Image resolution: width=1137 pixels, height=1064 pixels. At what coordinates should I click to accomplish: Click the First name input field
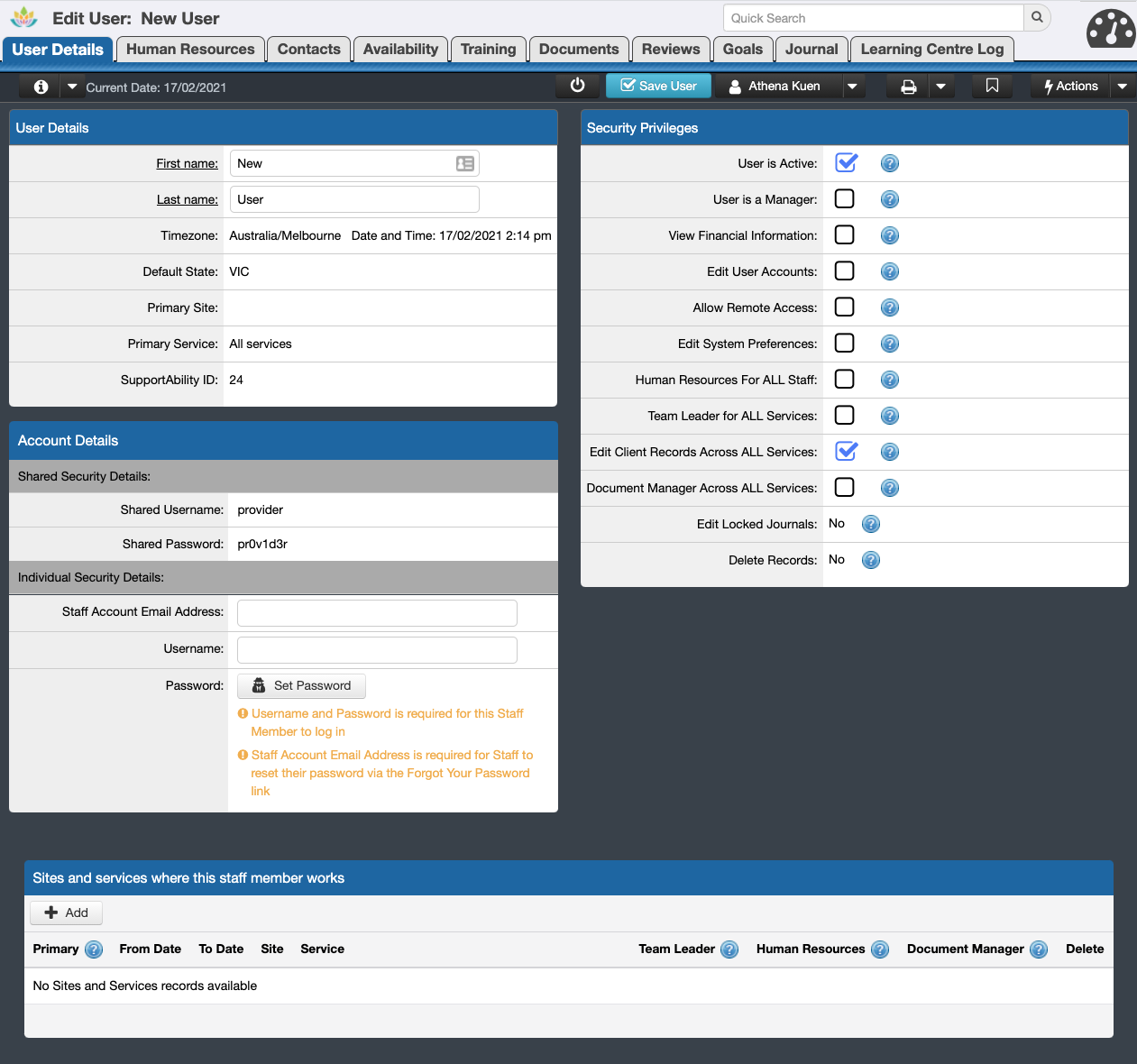tap(354, 163)
